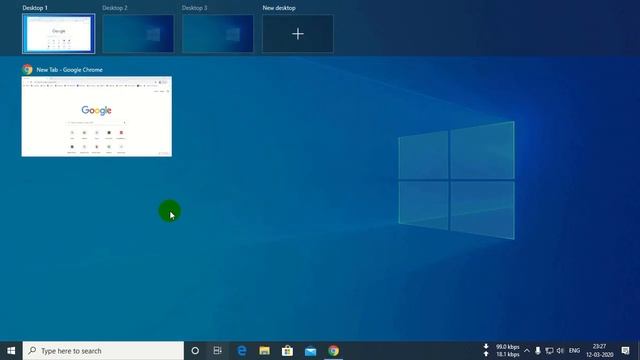Click the microphone tray icon

point(538,351)
